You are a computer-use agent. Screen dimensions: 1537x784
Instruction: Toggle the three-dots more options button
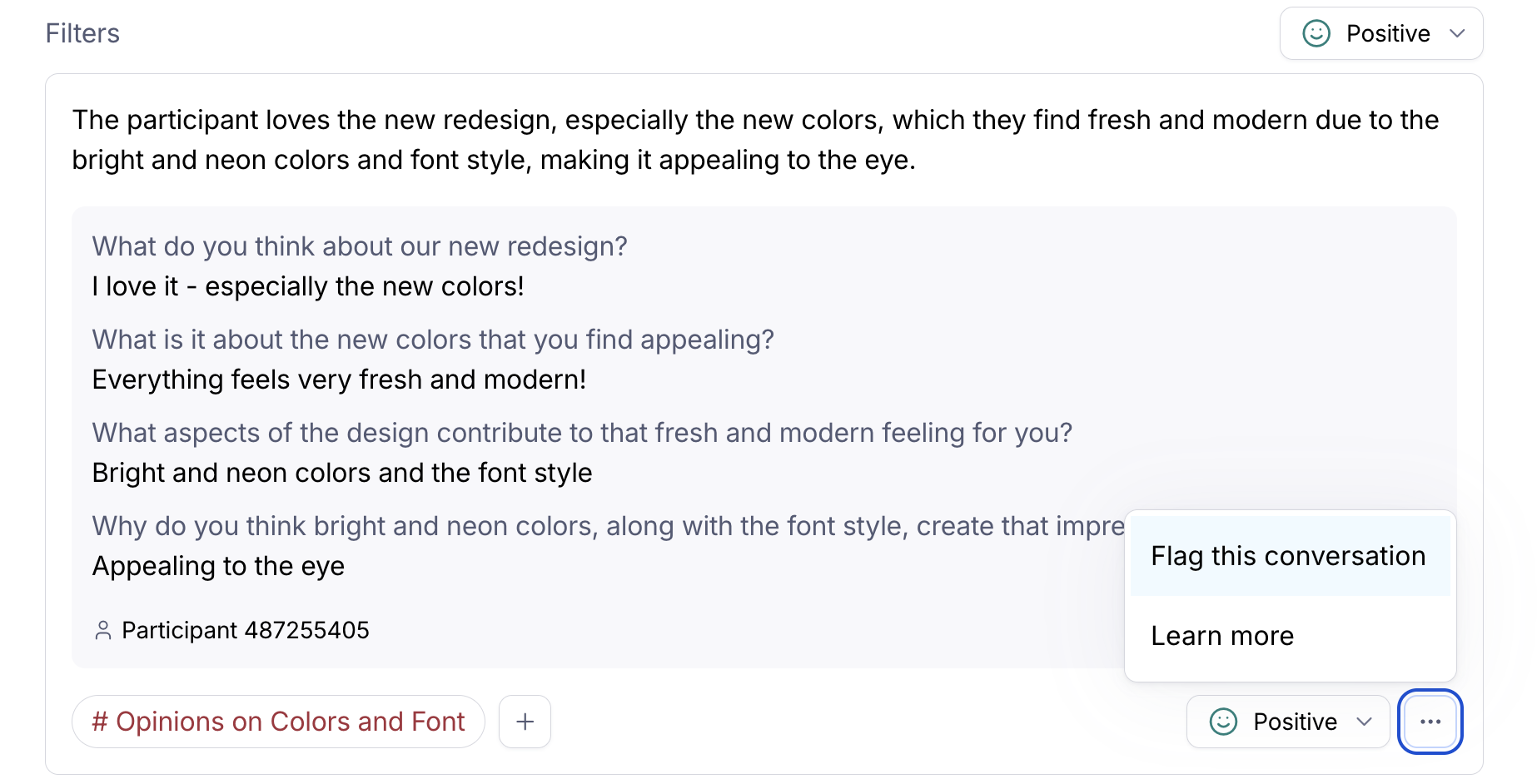(1430, 722)
